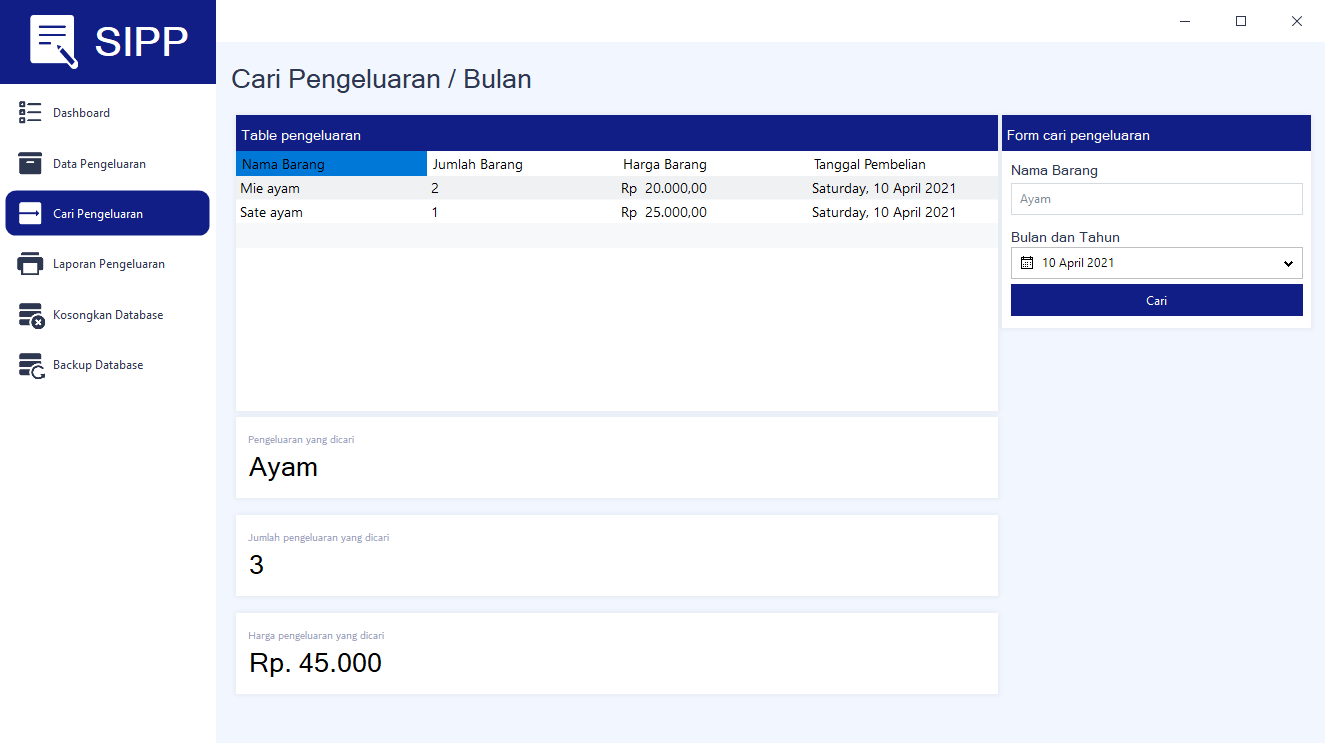Image resolution: width=1325 pixels, height=743 pixels.
Task: Click the date cell in Mie ayam row
Action: point(903,188)
